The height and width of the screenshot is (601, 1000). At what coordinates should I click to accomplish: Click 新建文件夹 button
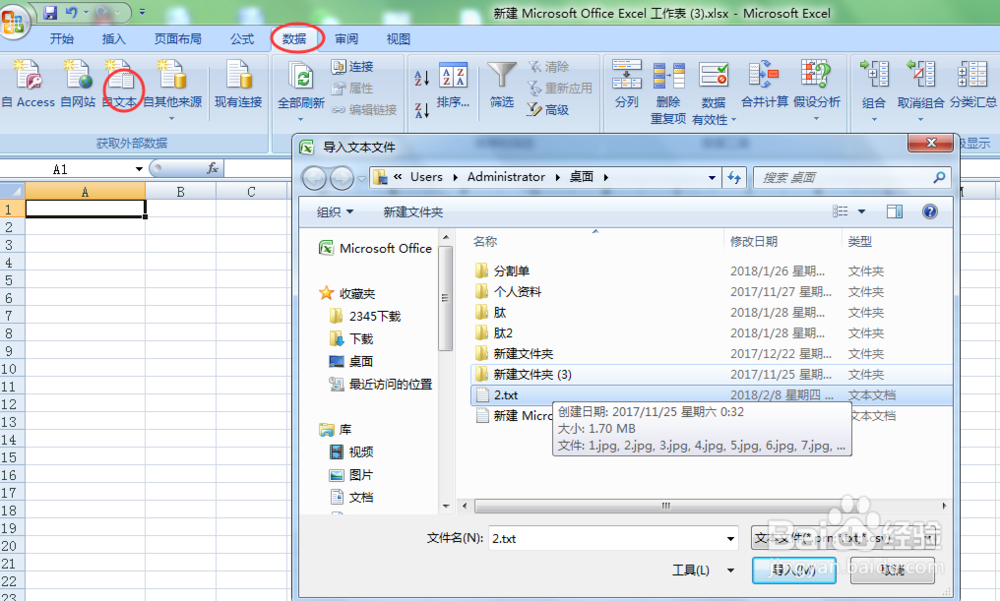click(413, 212)
